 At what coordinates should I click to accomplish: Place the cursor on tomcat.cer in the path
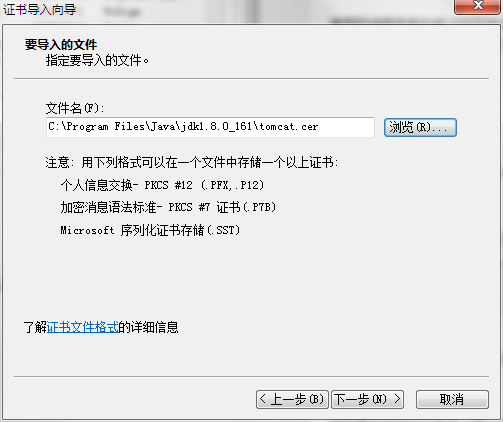[289, 127]
